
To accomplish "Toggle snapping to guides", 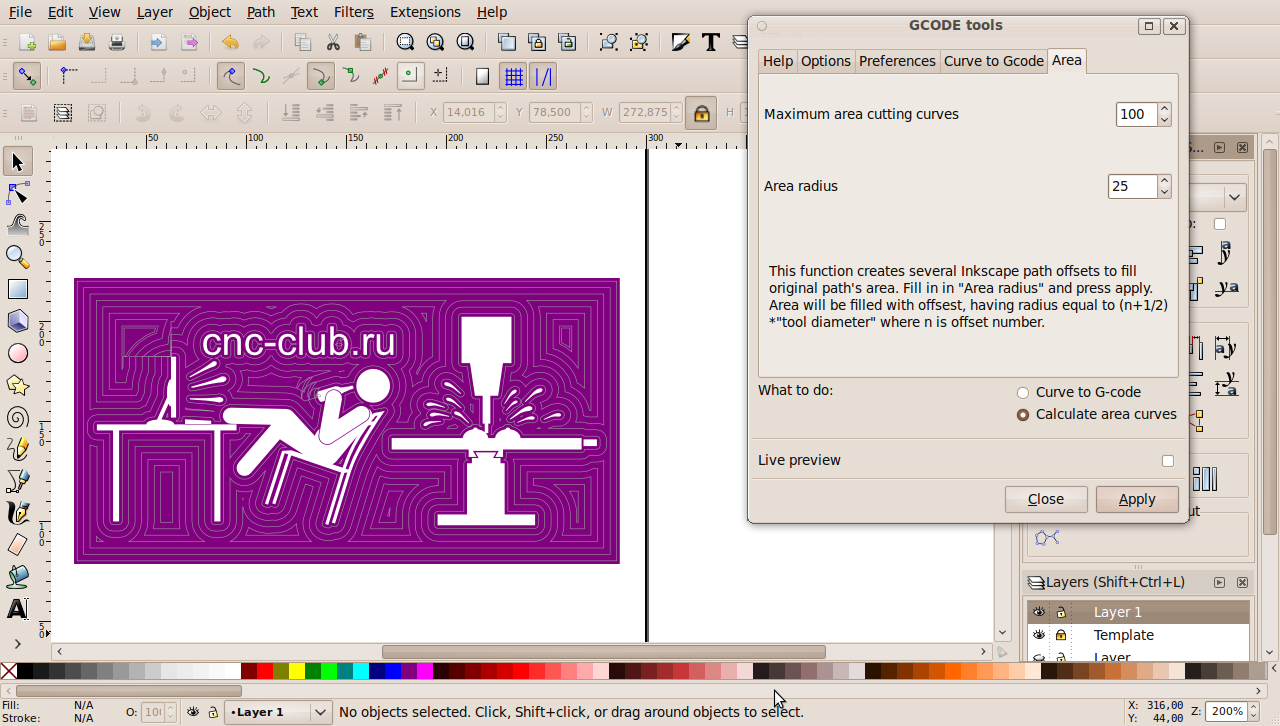I will [543, 77].
